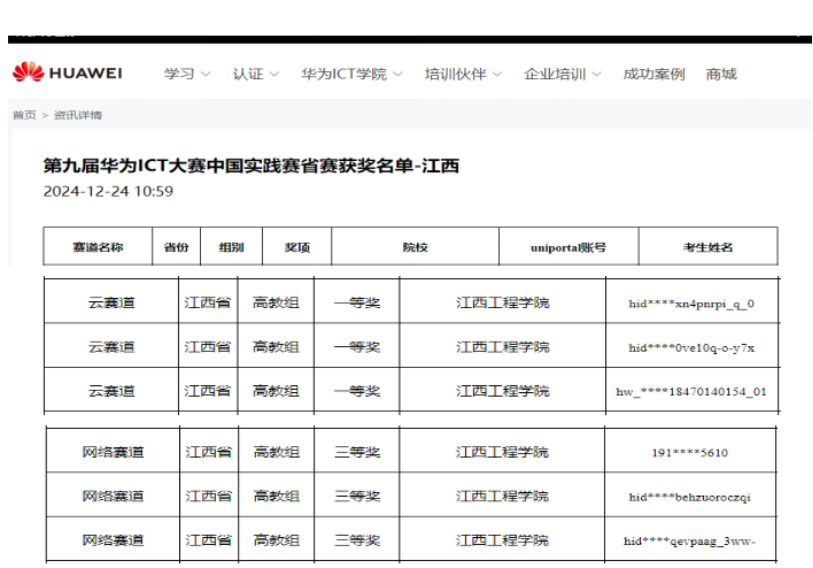Click the 考生姓名 header cell
The width and height of the screenshot is (813, 568).
click(x=708, y=246)
